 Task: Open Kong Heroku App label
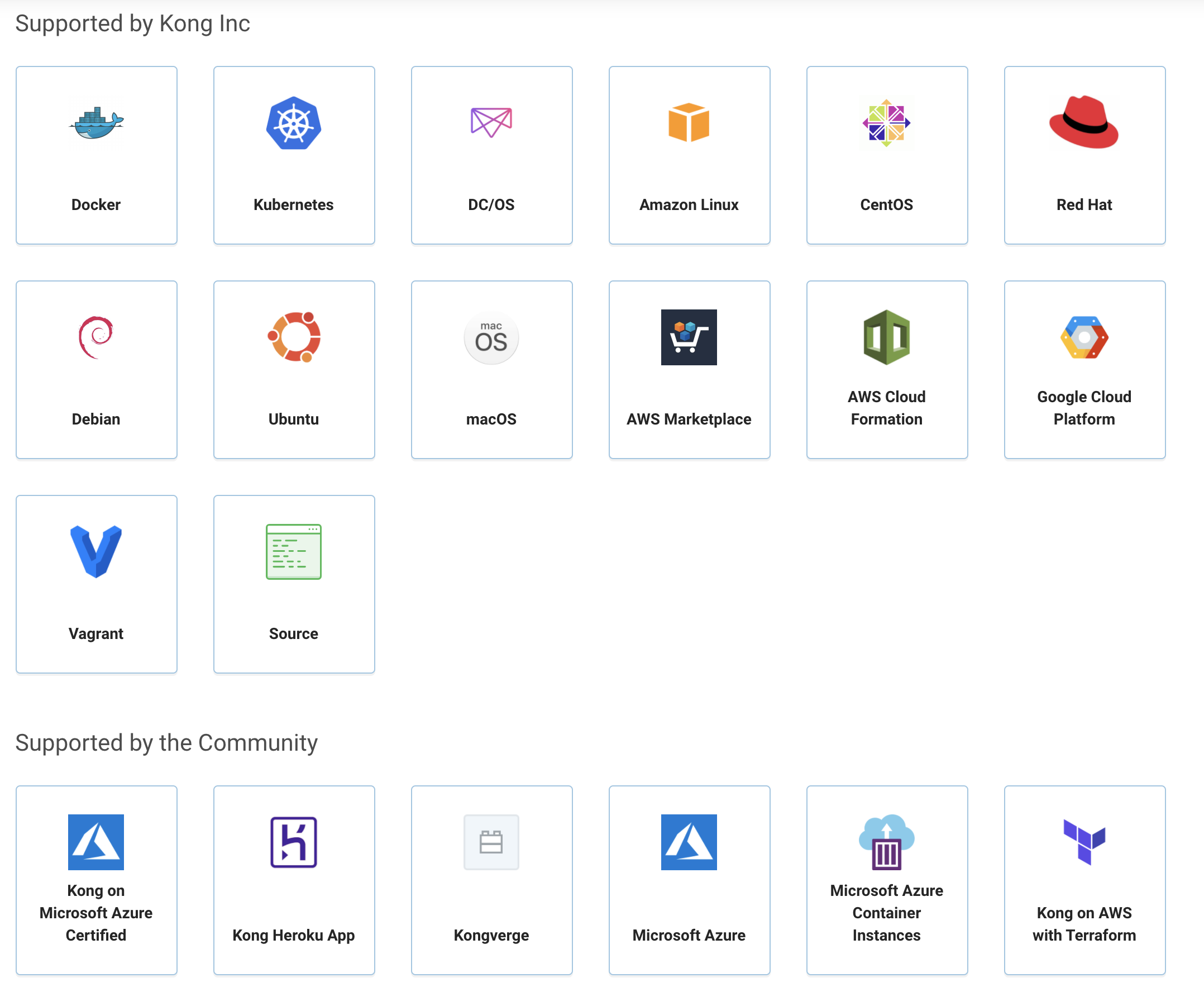(x=294, y=936)
